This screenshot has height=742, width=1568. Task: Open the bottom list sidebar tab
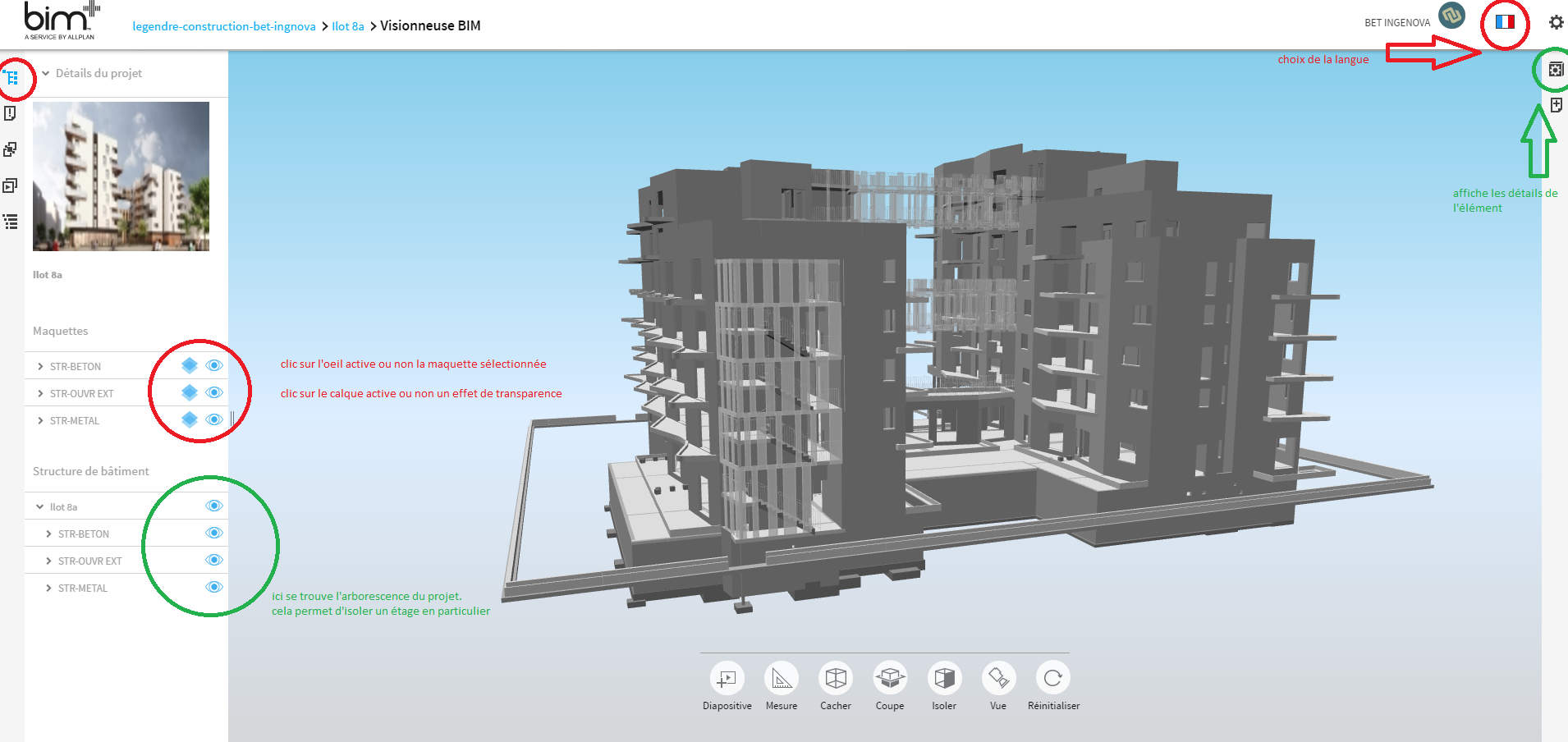(x=11, y=222)
